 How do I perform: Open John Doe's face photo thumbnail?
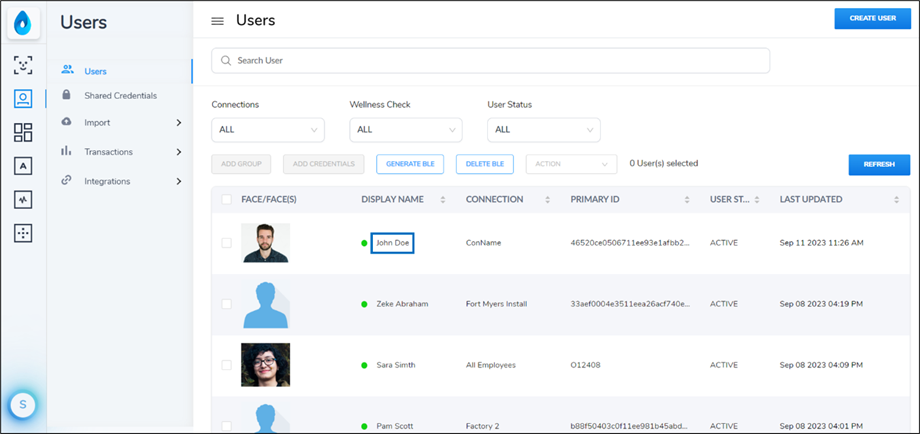pyautogui.click(x=265, y=243)
